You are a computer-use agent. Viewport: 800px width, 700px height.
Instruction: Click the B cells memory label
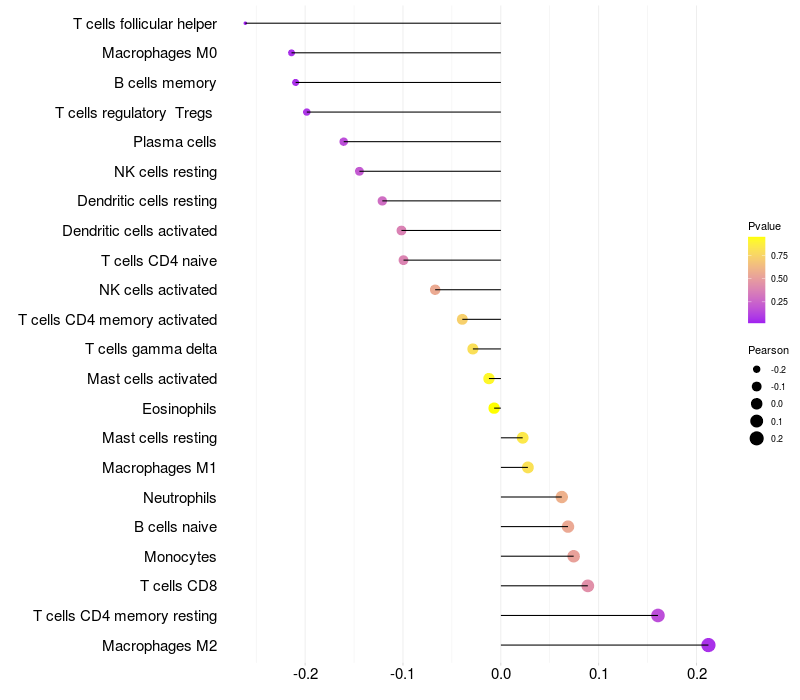(165, 83)
